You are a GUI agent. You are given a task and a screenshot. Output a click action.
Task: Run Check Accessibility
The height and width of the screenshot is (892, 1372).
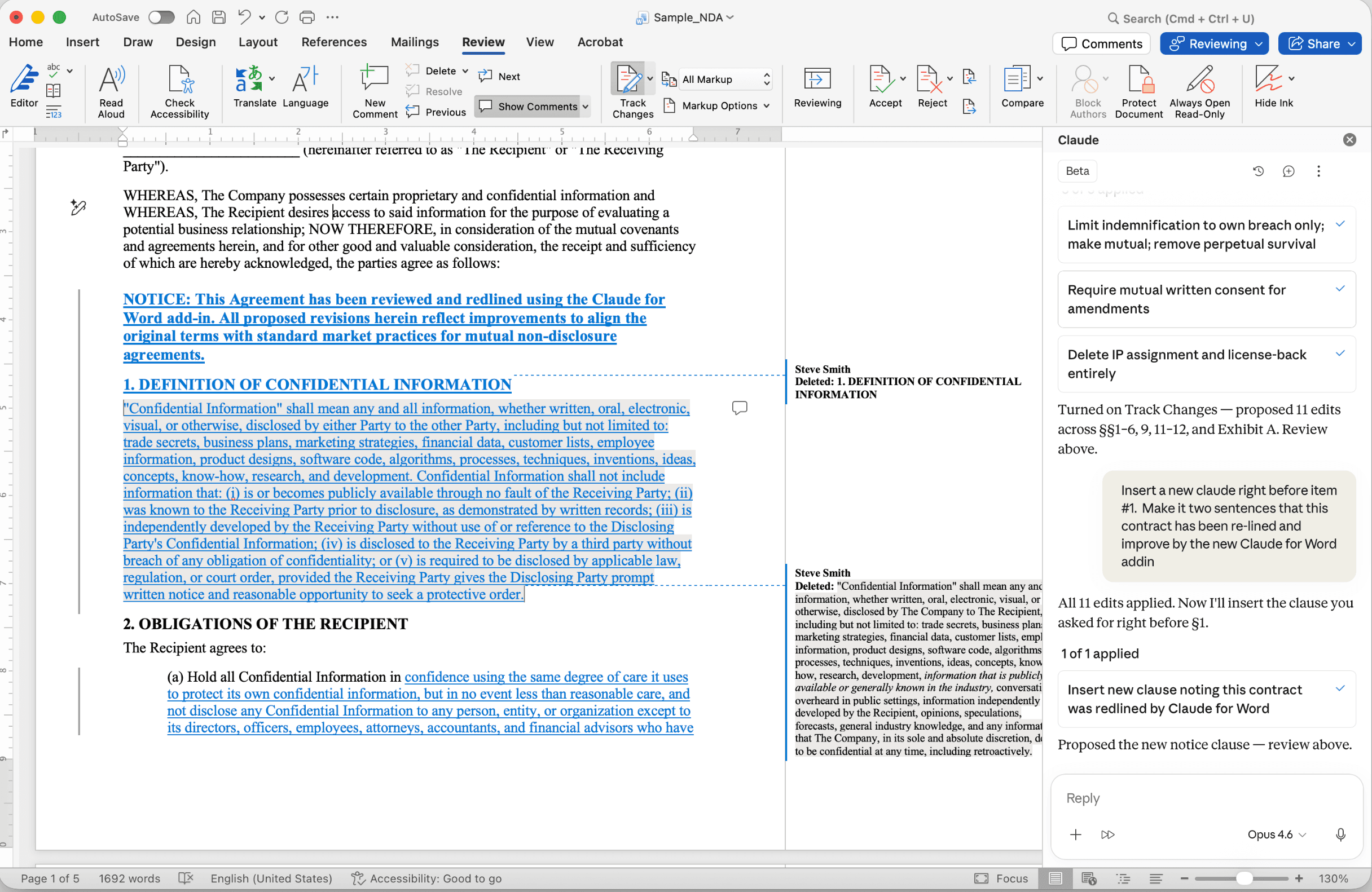[179, 91]
